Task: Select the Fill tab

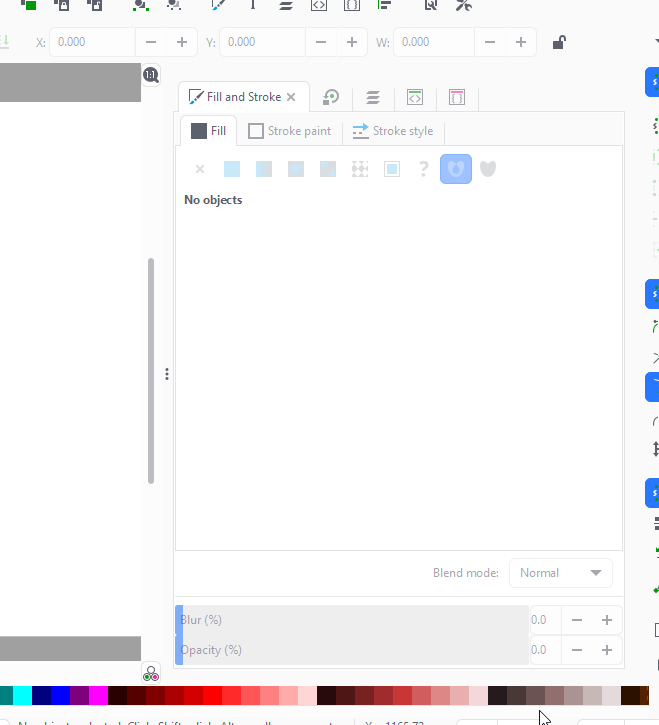Action: point(208,131)
